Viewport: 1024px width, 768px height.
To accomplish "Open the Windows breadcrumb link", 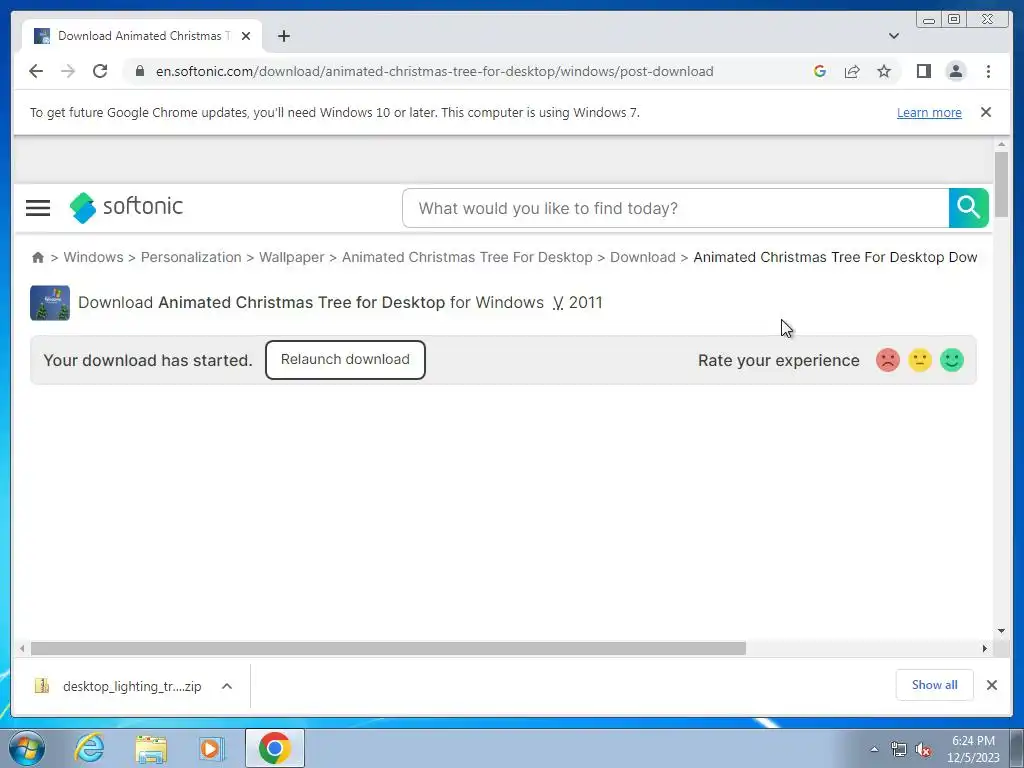I will tap(93, 257).
